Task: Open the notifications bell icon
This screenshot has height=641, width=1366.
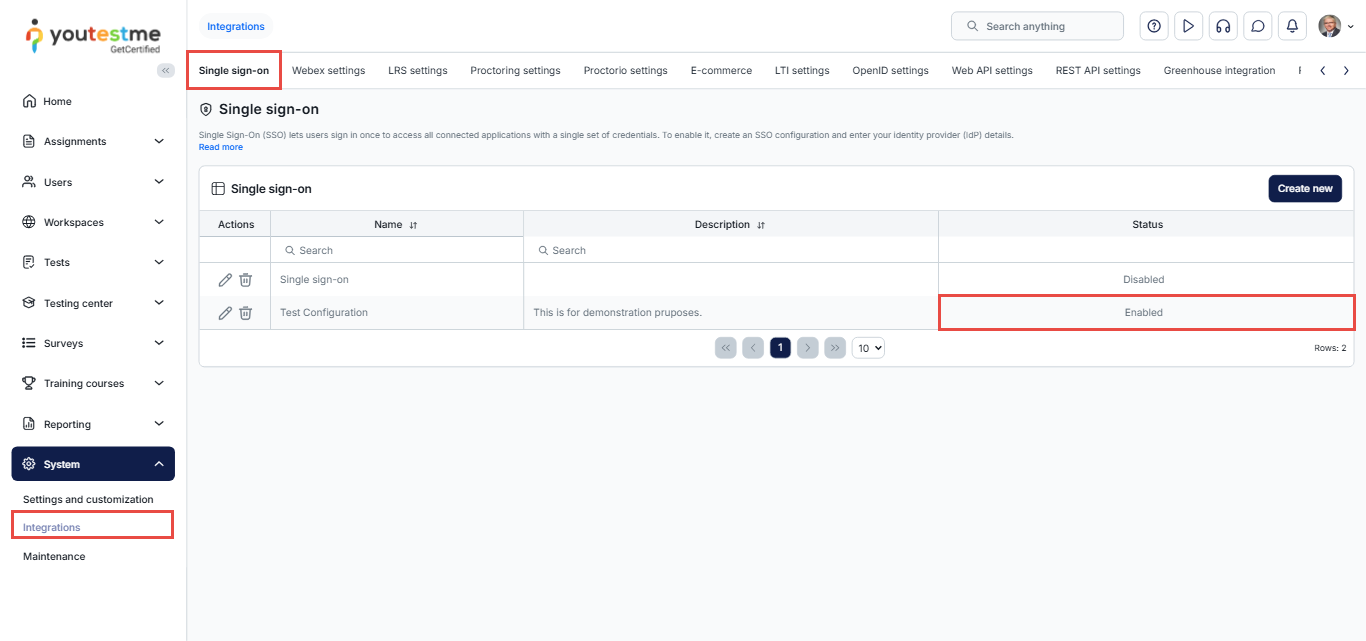Action: (x=1292, y=26)
